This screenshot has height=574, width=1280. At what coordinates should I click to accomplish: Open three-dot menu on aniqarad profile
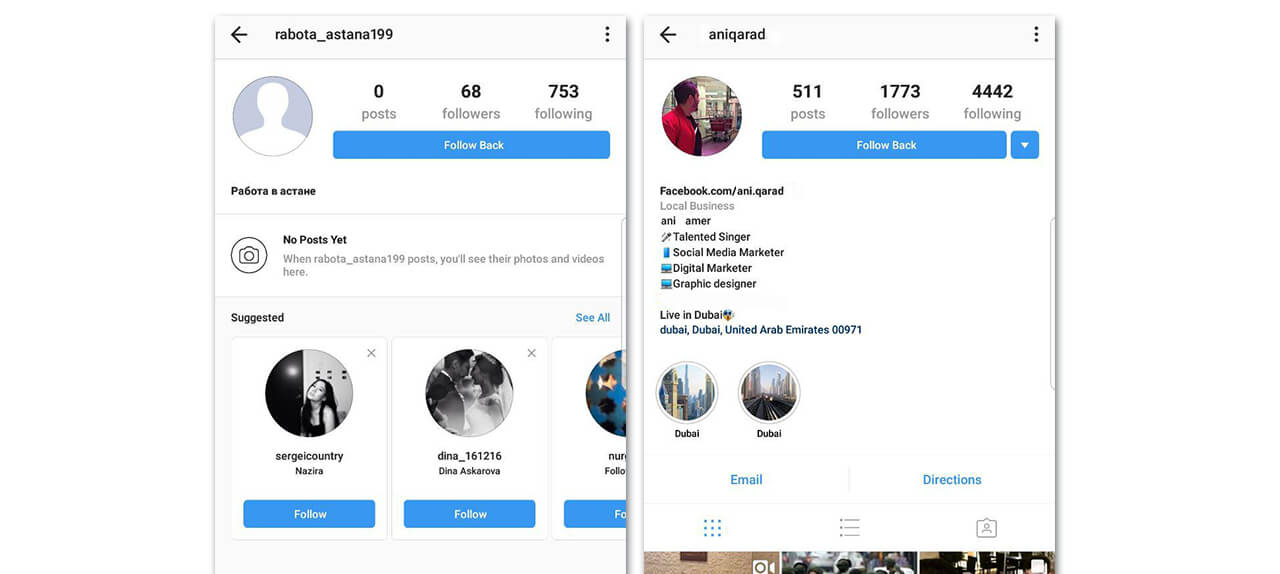pyautogui.click(x=1035, y=35)
